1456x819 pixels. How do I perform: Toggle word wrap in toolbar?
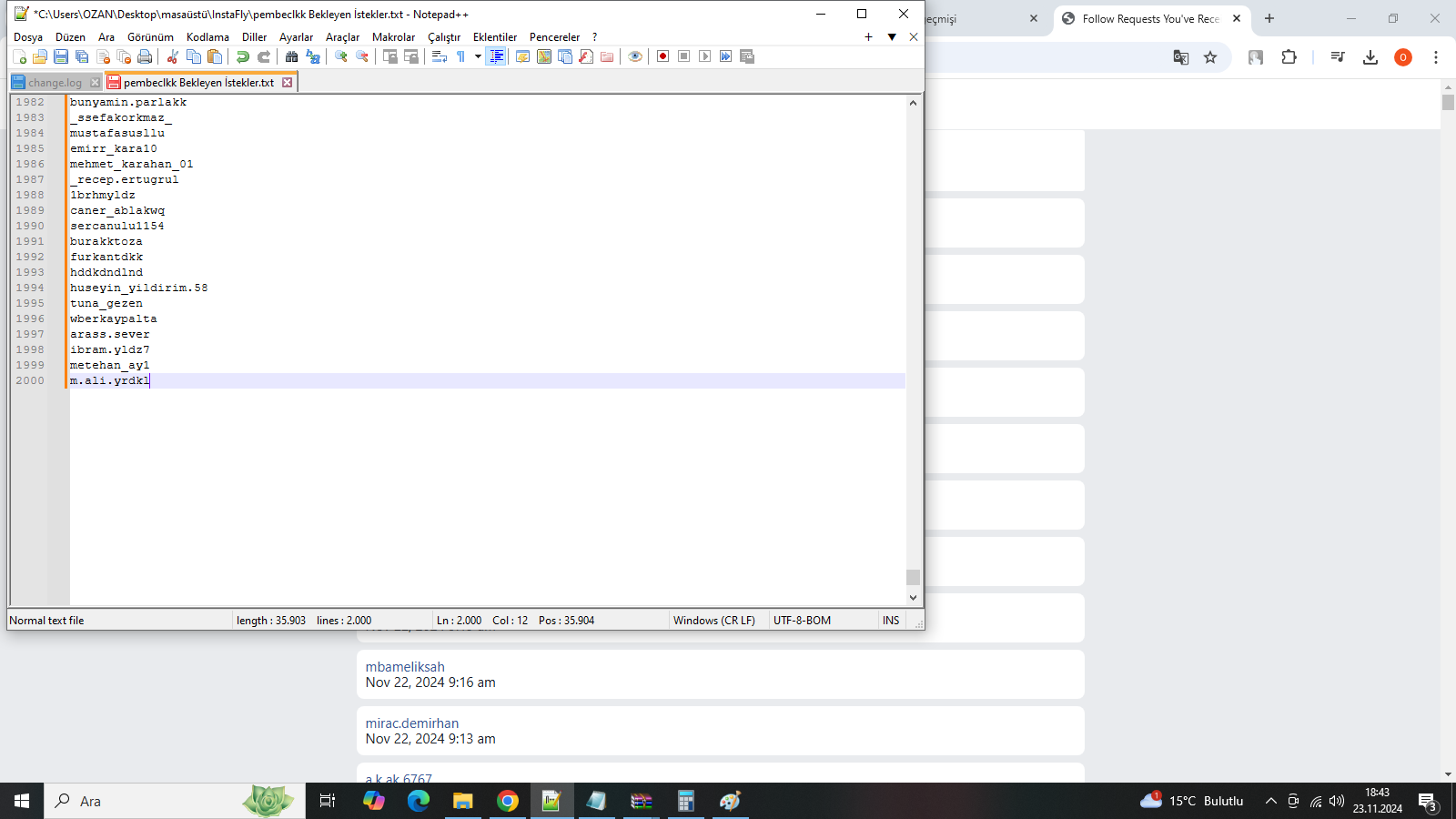pyautogui.click(x=439, y=56)
